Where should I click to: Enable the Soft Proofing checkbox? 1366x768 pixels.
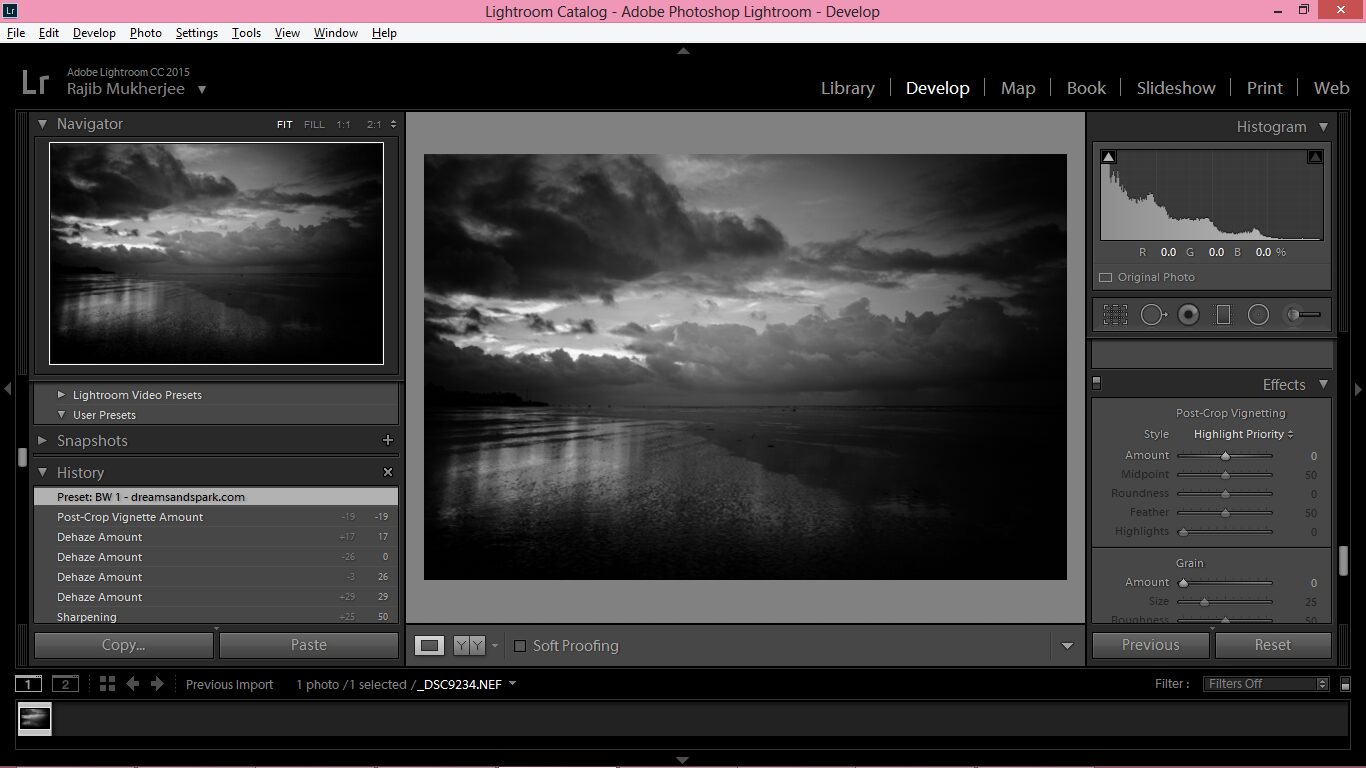tap(520, 646)
